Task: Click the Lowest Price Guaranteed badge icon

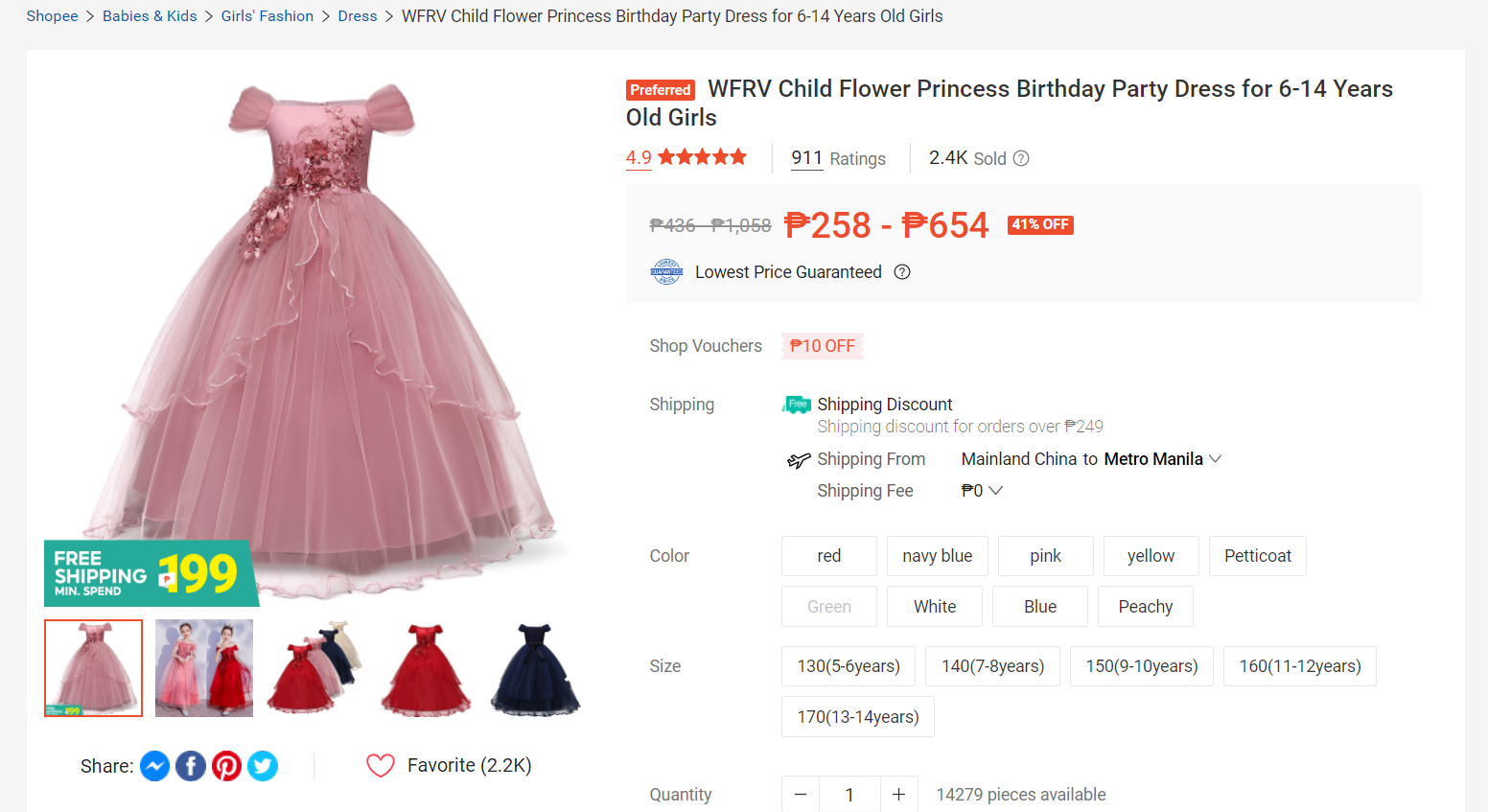Action: click(666, 272)
